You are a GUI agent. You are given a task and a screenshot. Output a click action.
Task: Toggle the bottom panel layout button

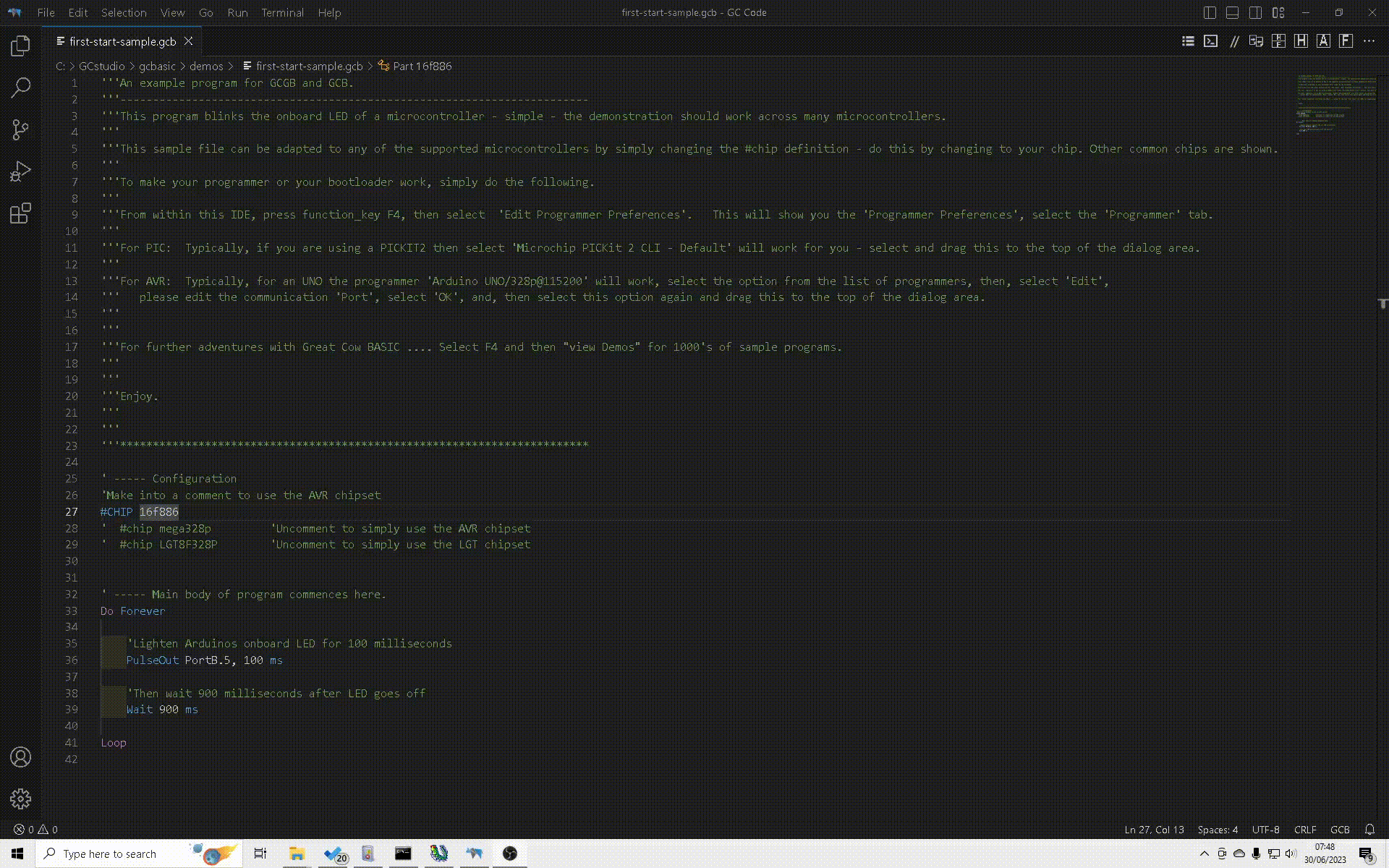(1233, 12)
